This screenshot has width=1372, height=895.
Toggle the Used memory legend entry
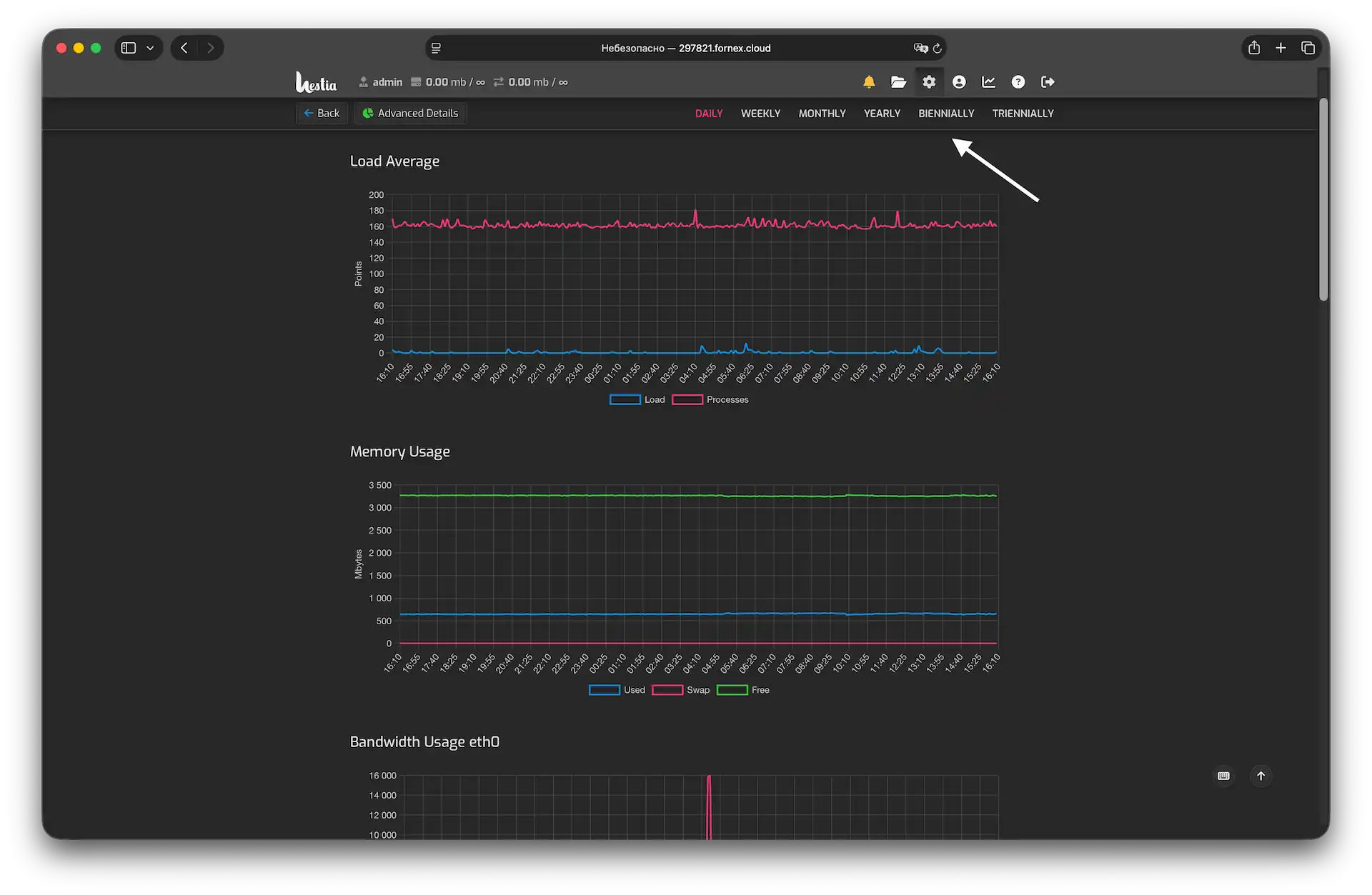click(617, 690)
